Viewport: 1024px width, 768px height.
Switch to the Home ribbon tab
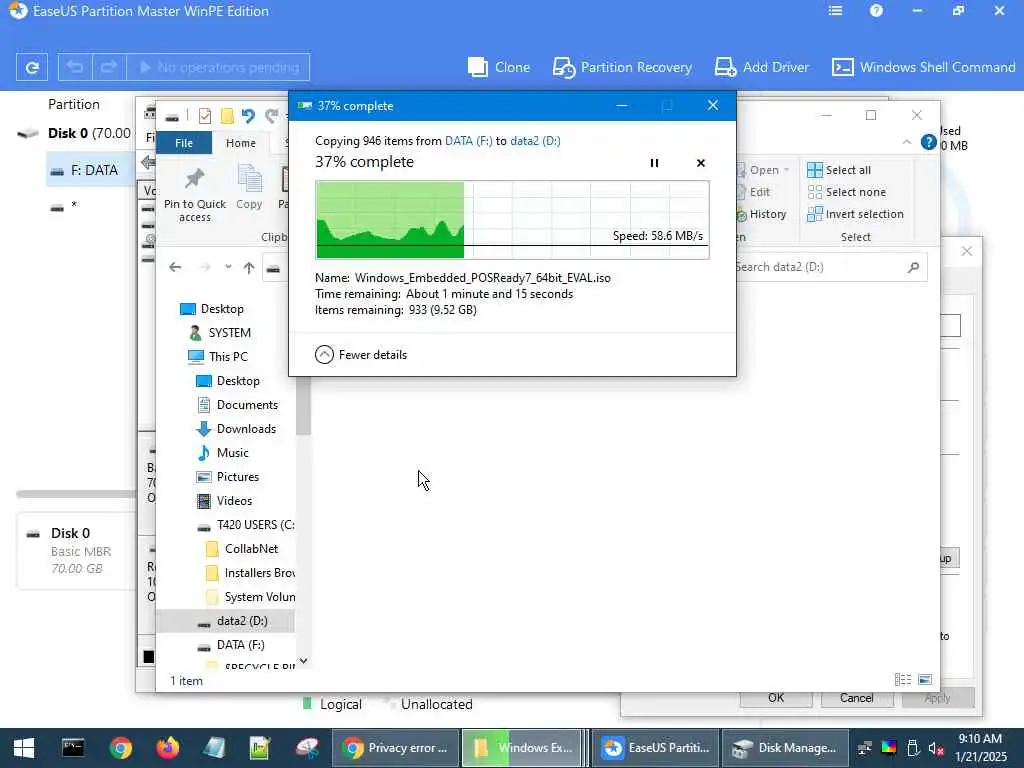[x=240, y=143]
